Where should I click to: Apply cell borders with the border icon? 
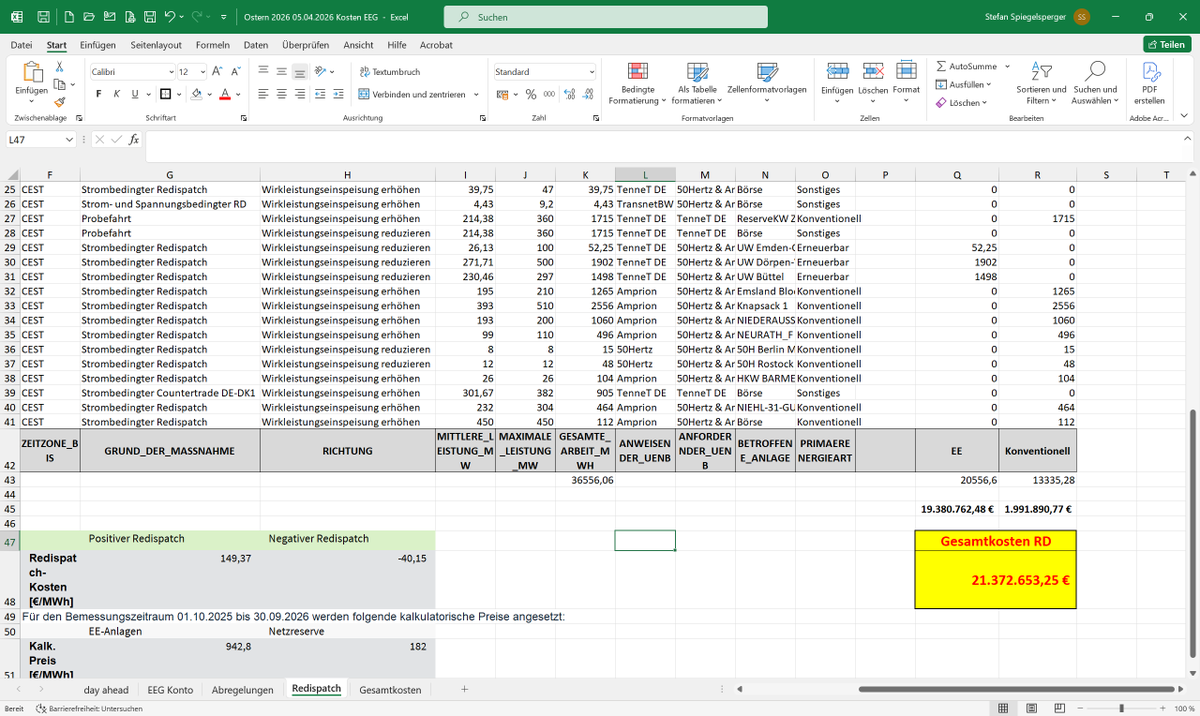[x=165, y=94]
